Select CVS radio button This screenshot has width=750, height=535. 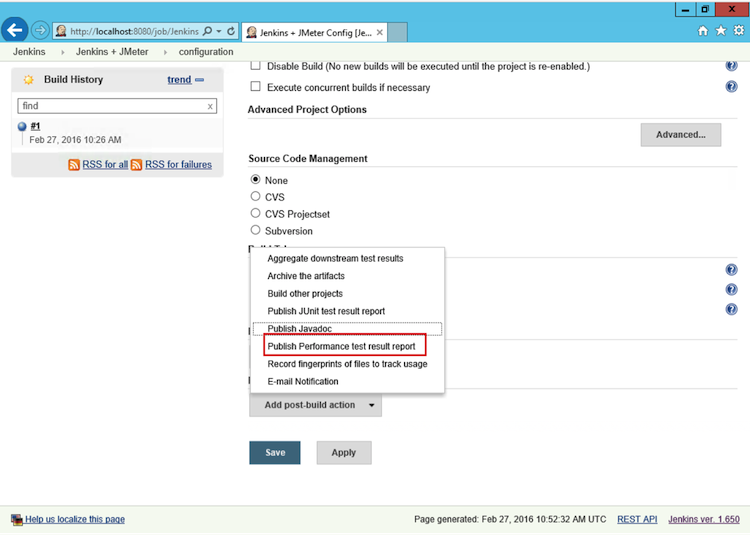(255, 197)
